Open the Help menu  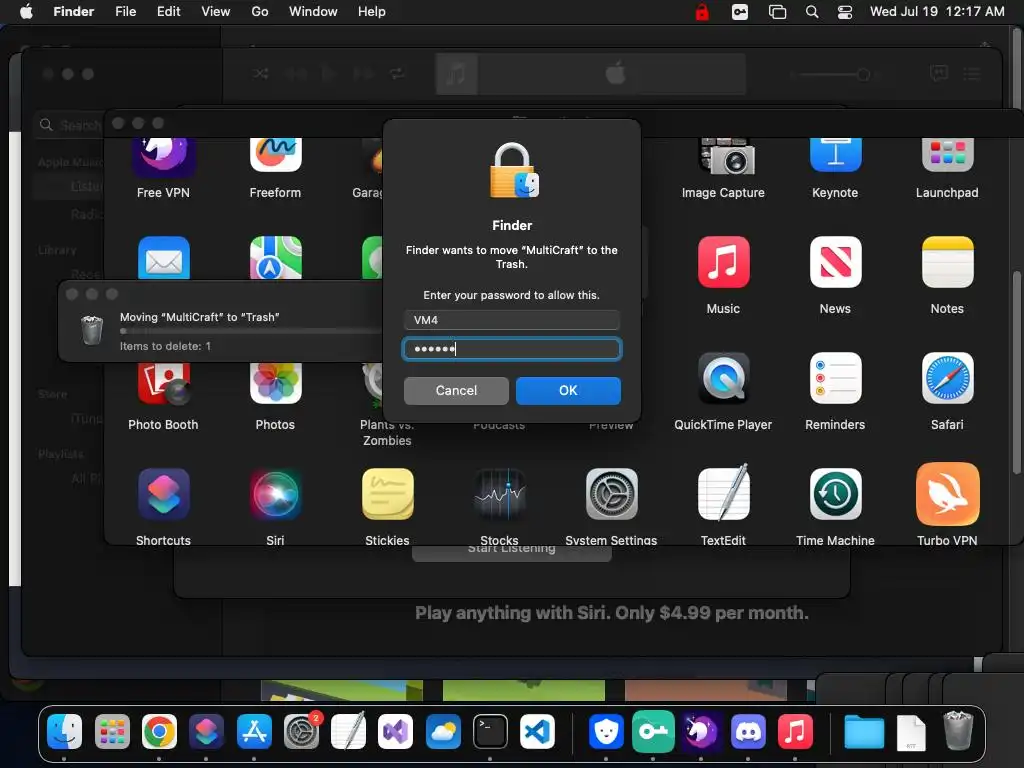[372, 12]
